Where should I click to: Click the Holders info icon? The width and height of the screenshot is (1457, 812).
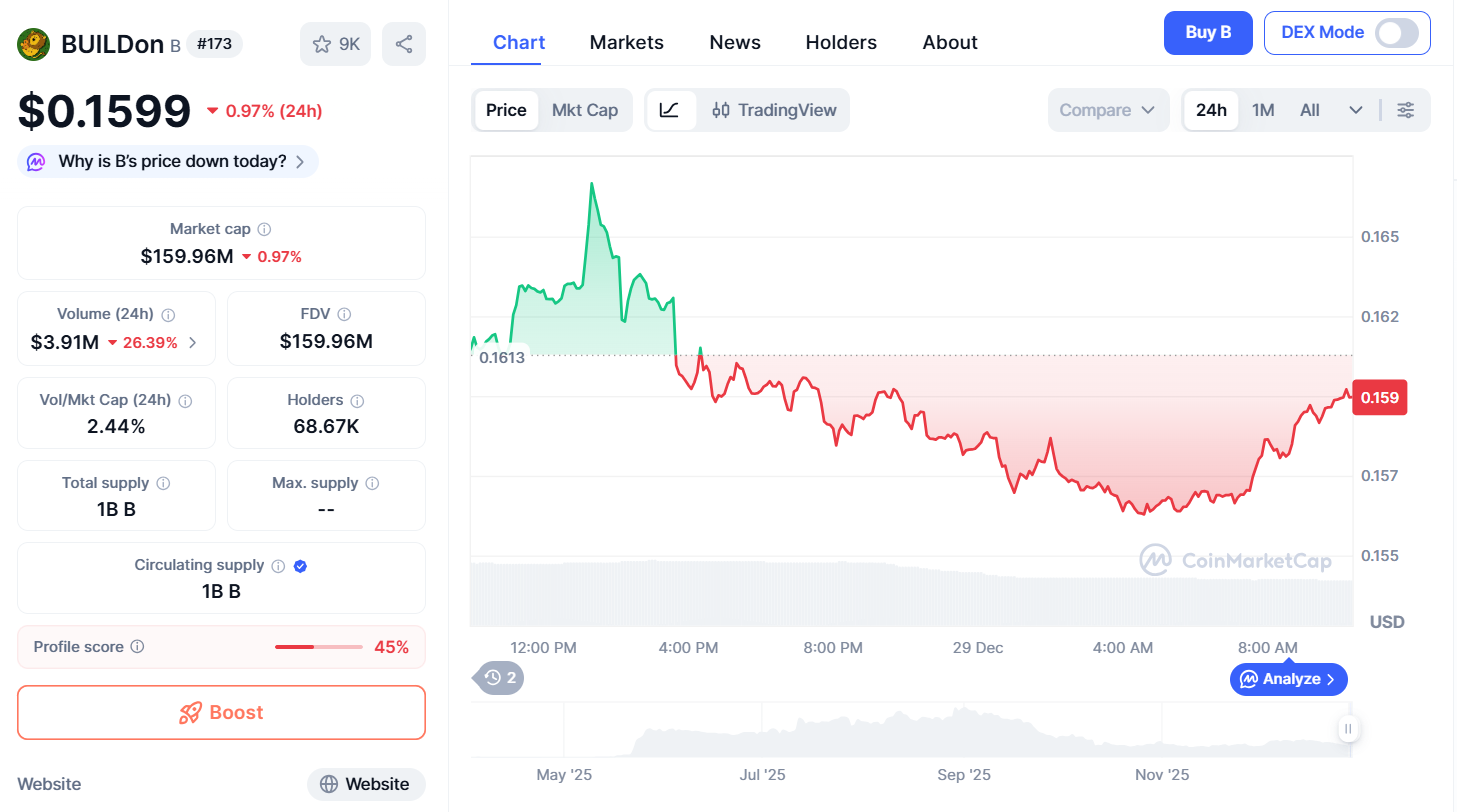pos(357,400)
